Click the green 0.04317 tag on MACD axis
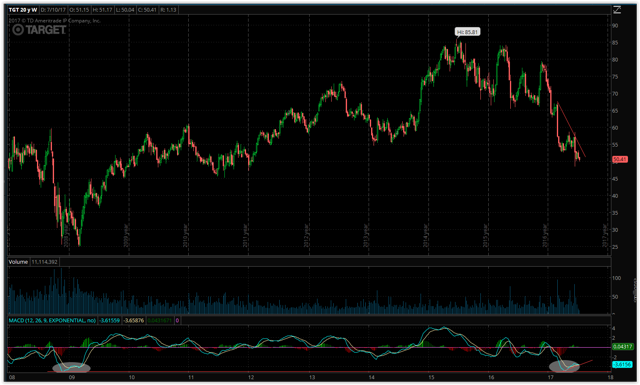This screenshot has height=385, width=640. pyautogui.click(x=623, y=347)
